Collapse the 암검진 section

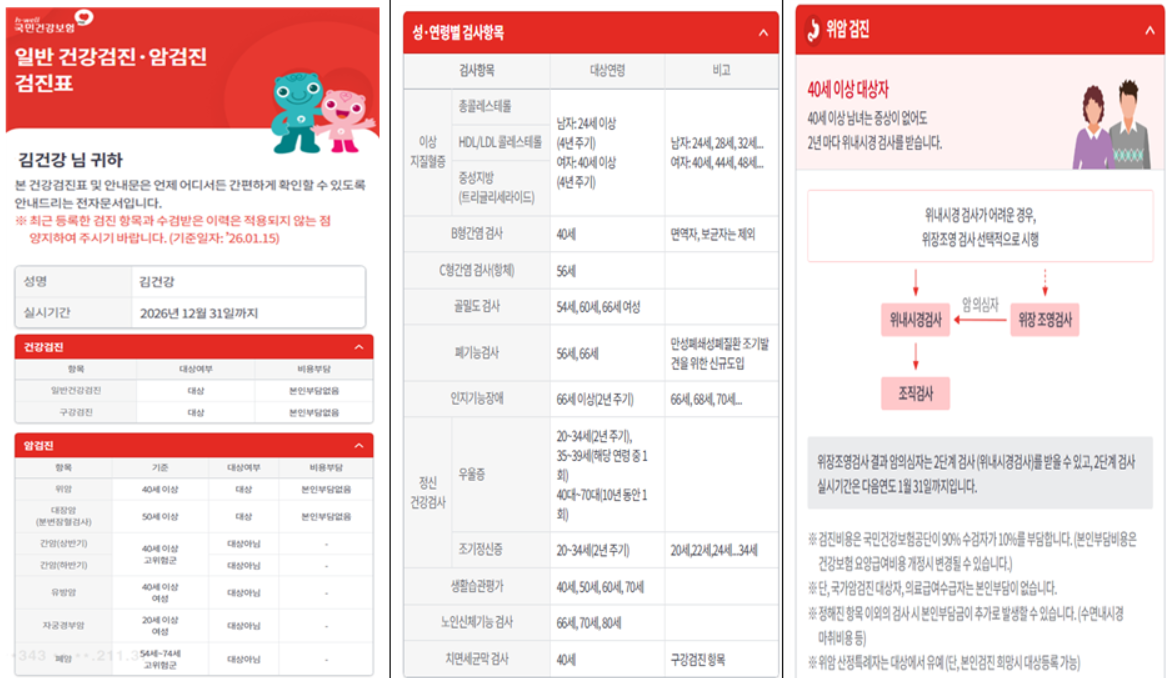359,446
